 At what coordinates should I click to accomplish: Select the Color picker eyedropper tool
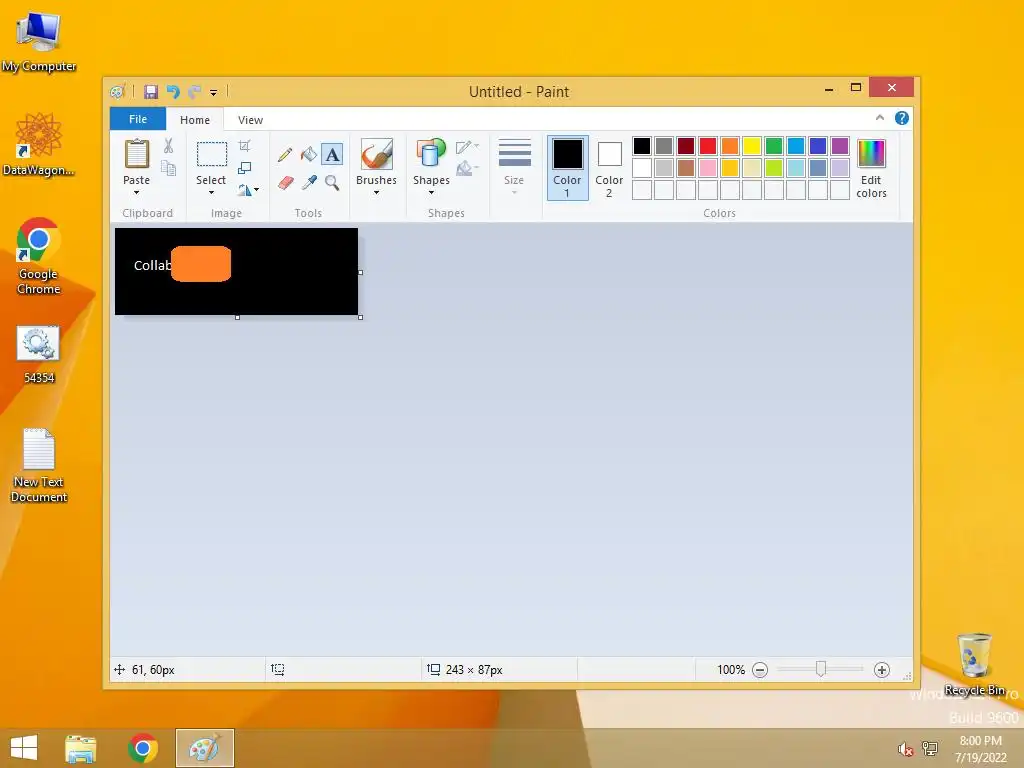[x=309, y=183]
